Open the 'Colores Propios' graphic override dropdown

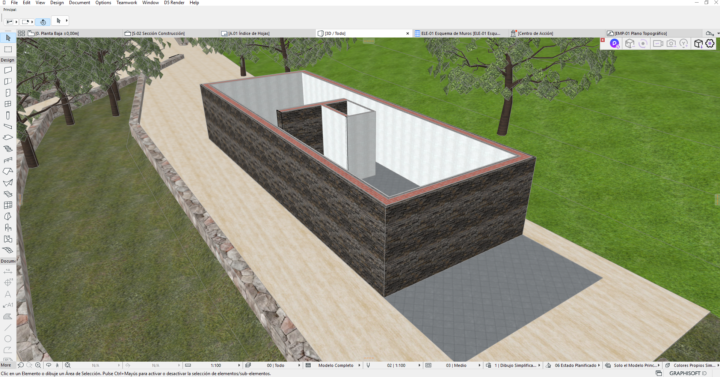pyautogui.click(x=691, y=366)
